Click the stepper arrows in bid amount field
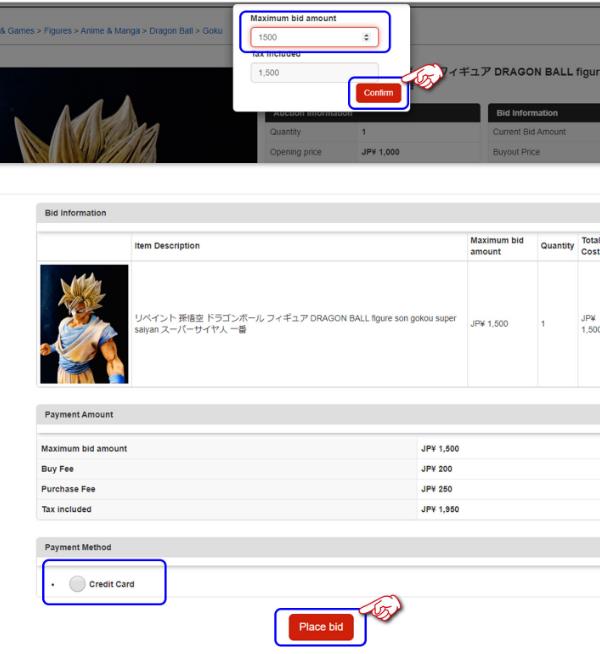This screenshot has height=654, width=600. click(366, 38)
